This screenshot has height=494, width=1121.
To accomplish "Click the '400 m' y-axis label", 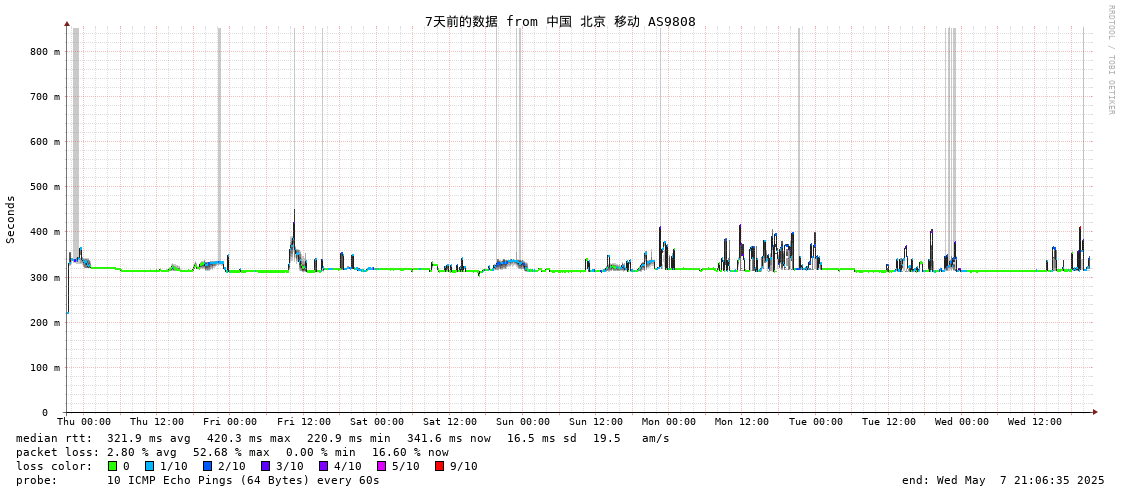I will point(45,232).
